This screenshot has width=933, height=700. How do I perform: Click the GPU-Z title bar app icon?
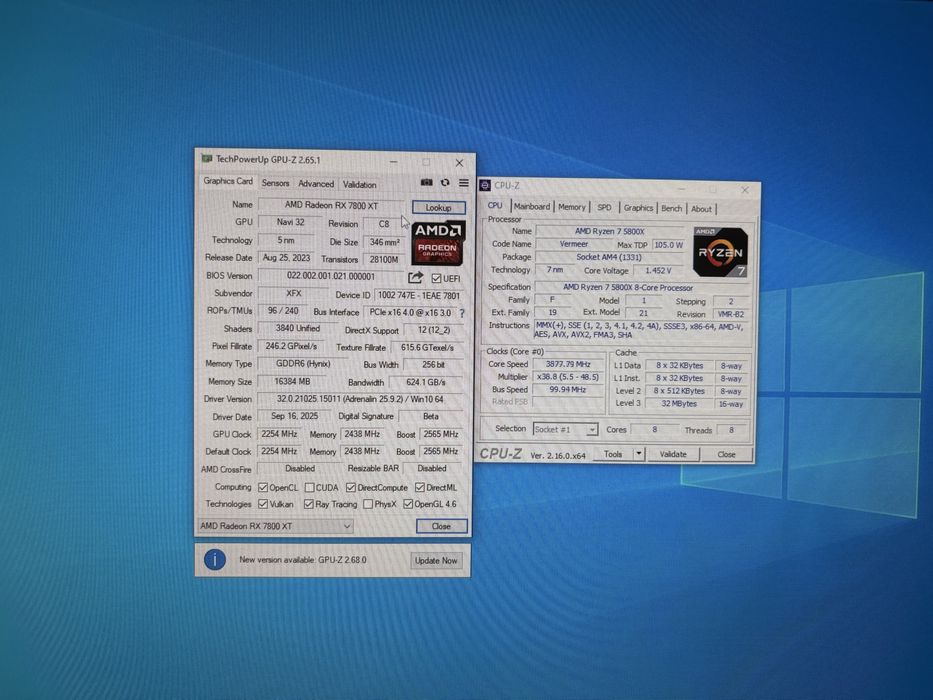point(206,159)
